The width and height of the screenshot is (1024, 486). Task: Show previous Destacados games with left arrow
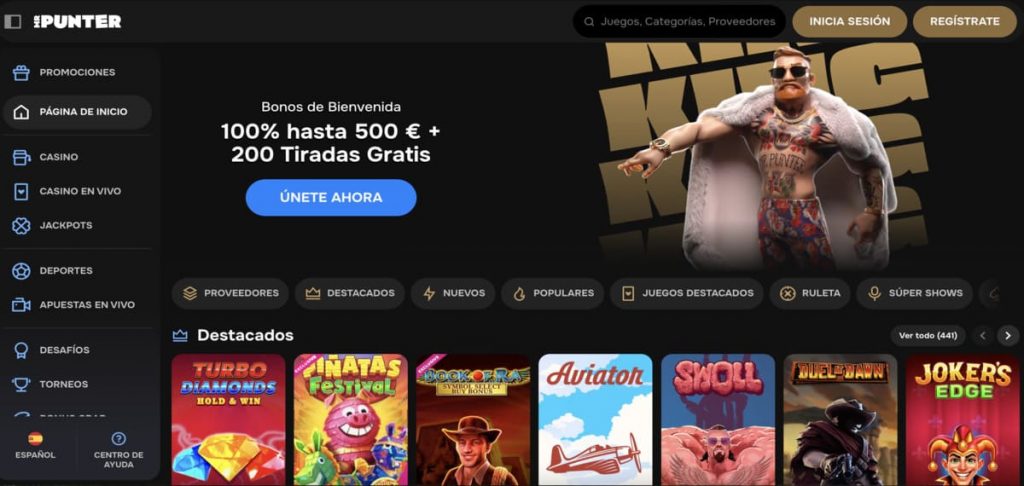click(982, 336)
